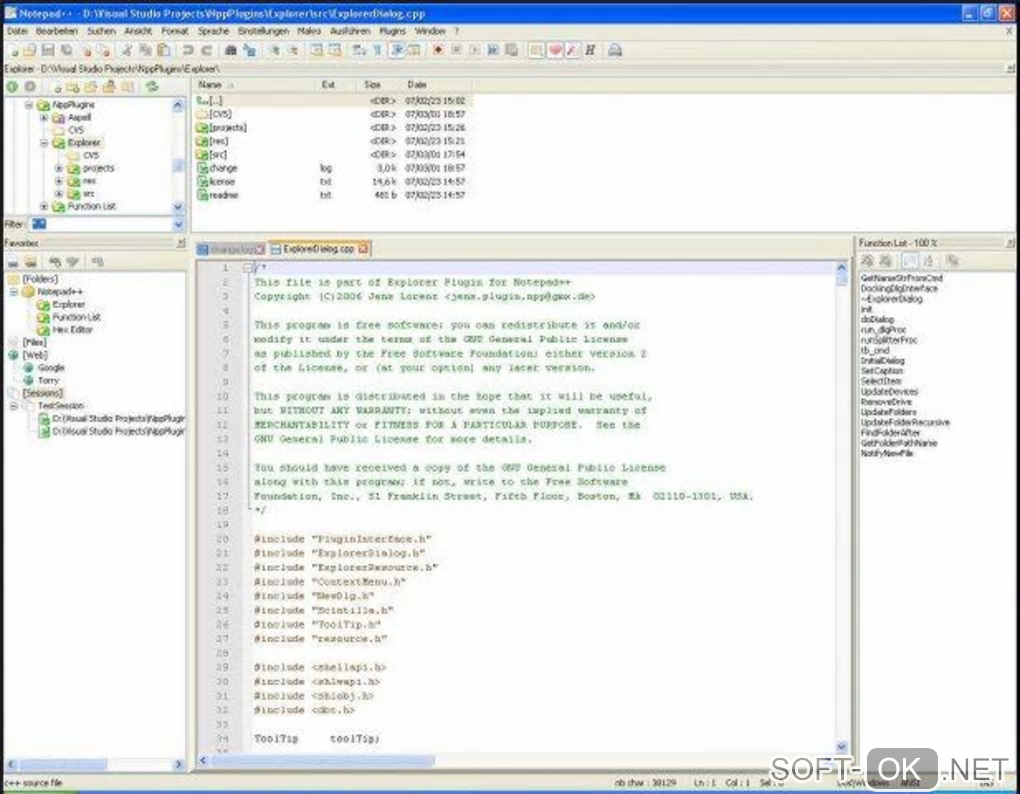Open the Datei menu
The image size is (1020, 794).
click(x=17, y=31)
